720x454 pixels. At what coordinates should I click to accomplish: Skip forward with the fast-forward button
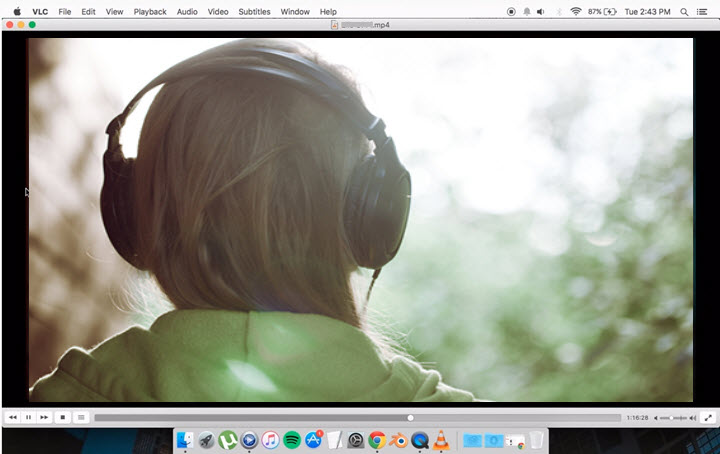(44, 417)
